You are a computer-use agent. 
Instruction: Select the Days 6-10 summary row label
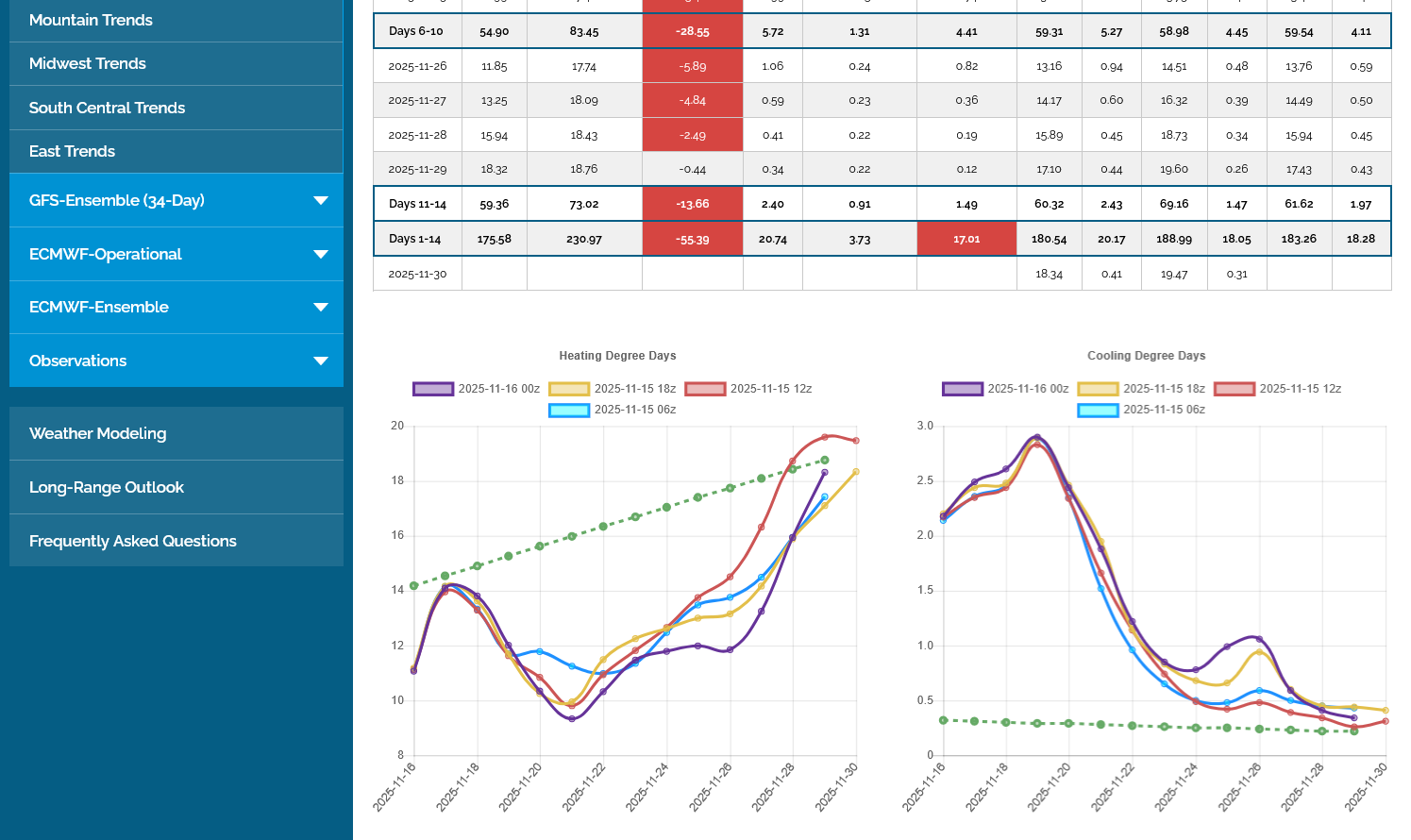[416, 31]
